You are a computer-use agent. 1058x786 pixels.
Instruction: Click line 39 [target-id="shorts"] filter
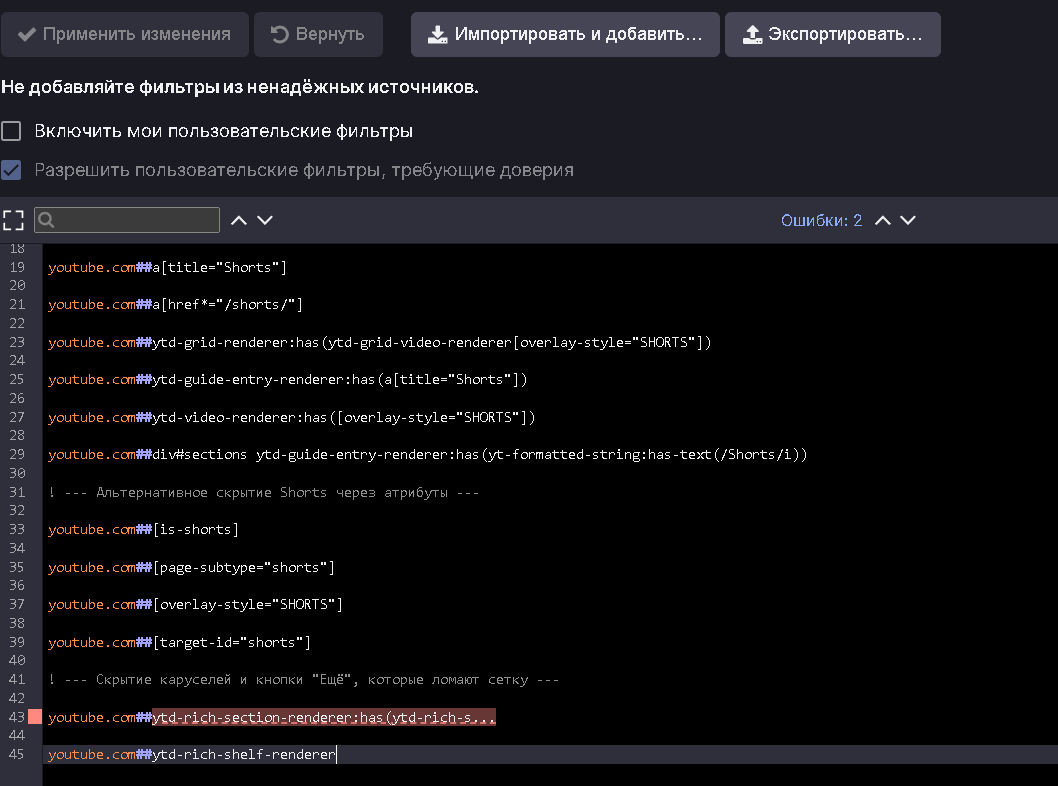tap(179, 642)
